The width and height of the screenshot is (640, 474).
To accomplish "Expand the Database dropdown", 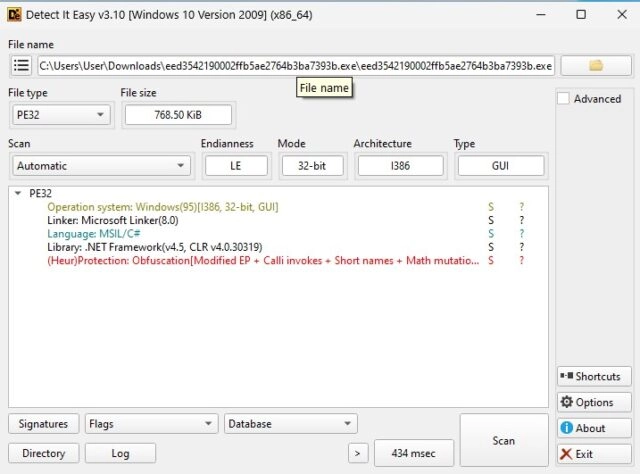I will 291,424.
